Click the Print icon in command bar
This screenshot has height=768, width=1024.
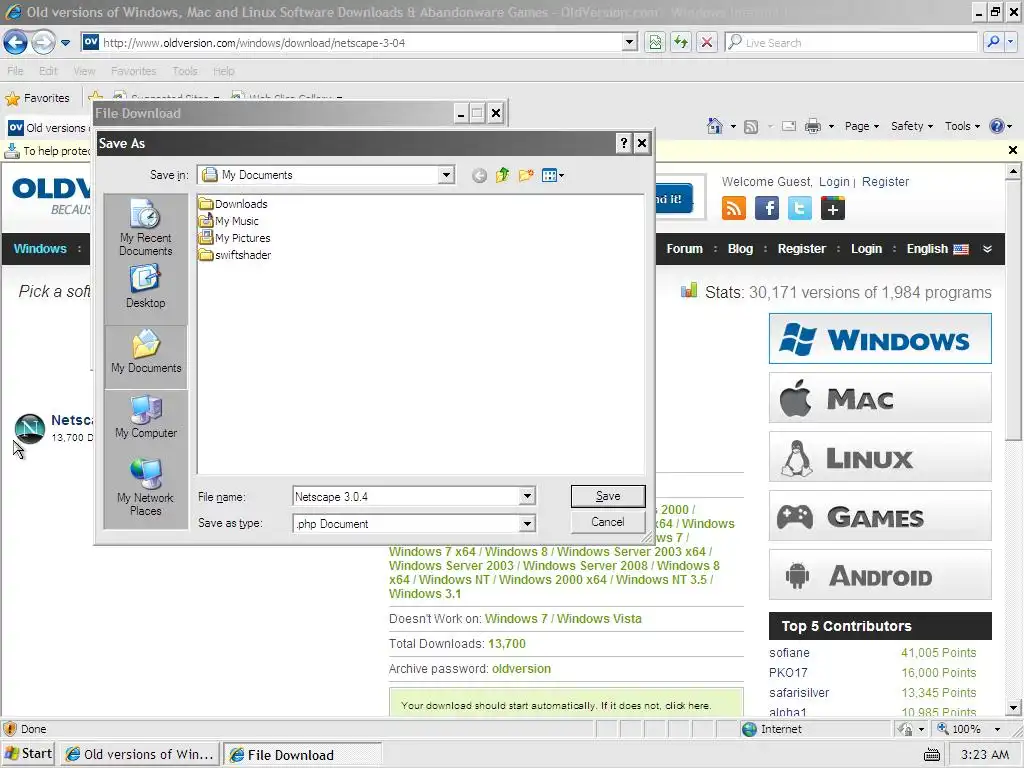(812, 126)
